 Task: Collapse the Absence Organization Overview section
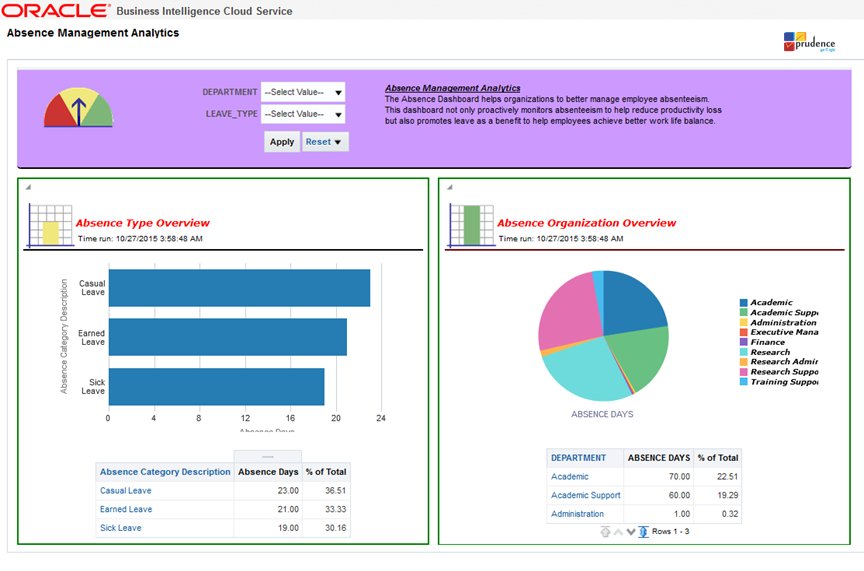450,187
